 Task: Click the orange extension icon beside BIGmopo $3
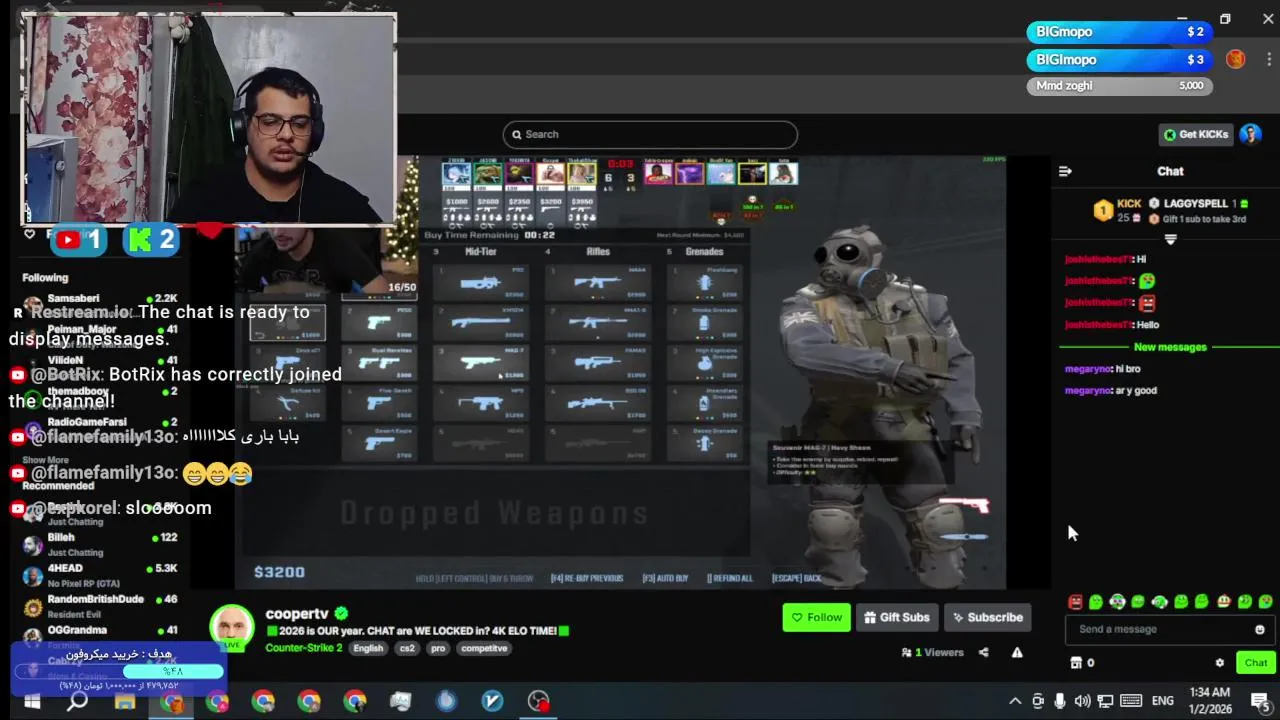[1236, 59]
